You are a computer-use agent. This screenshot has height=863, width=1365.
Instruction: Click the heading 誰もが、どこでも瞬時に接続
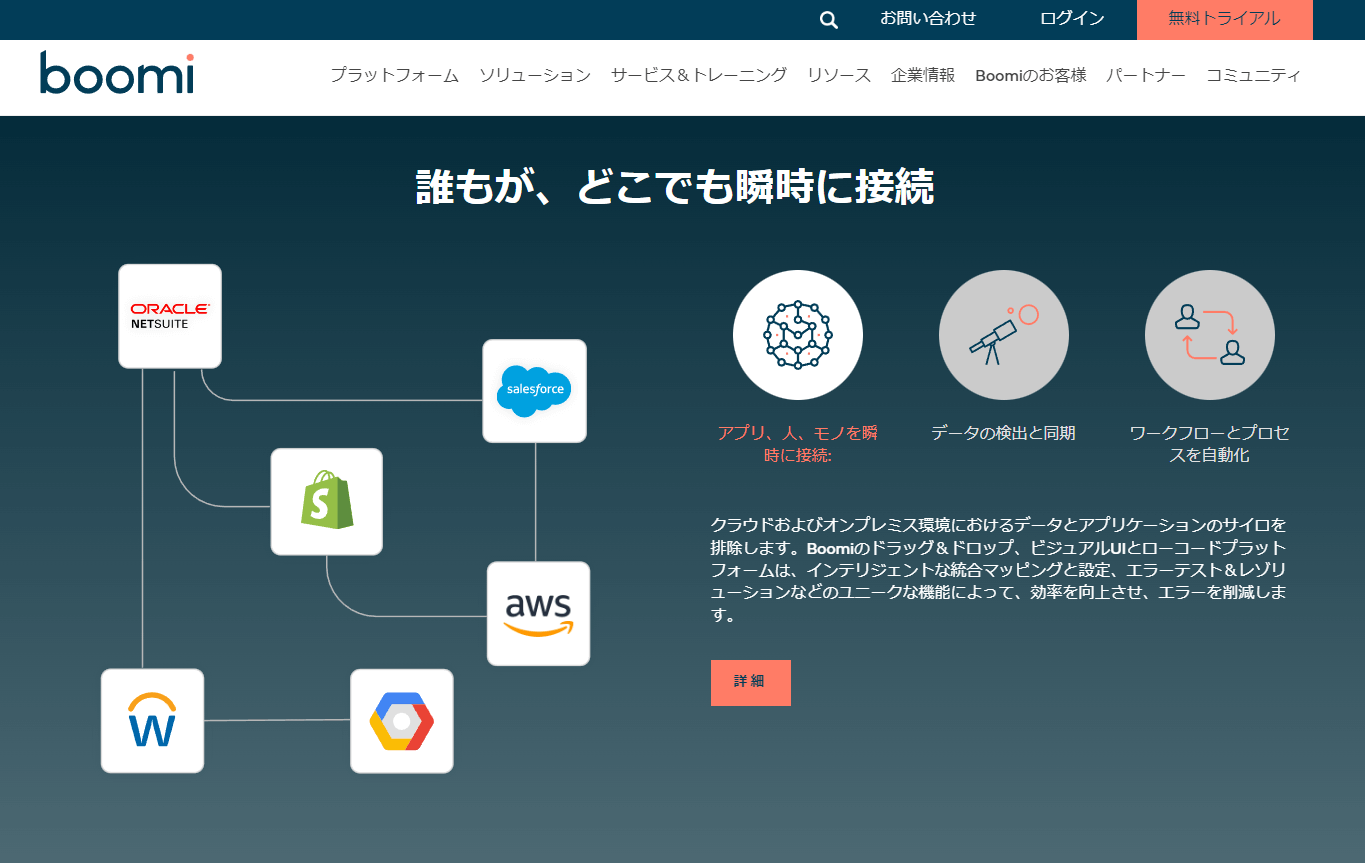tap(675, 187)
